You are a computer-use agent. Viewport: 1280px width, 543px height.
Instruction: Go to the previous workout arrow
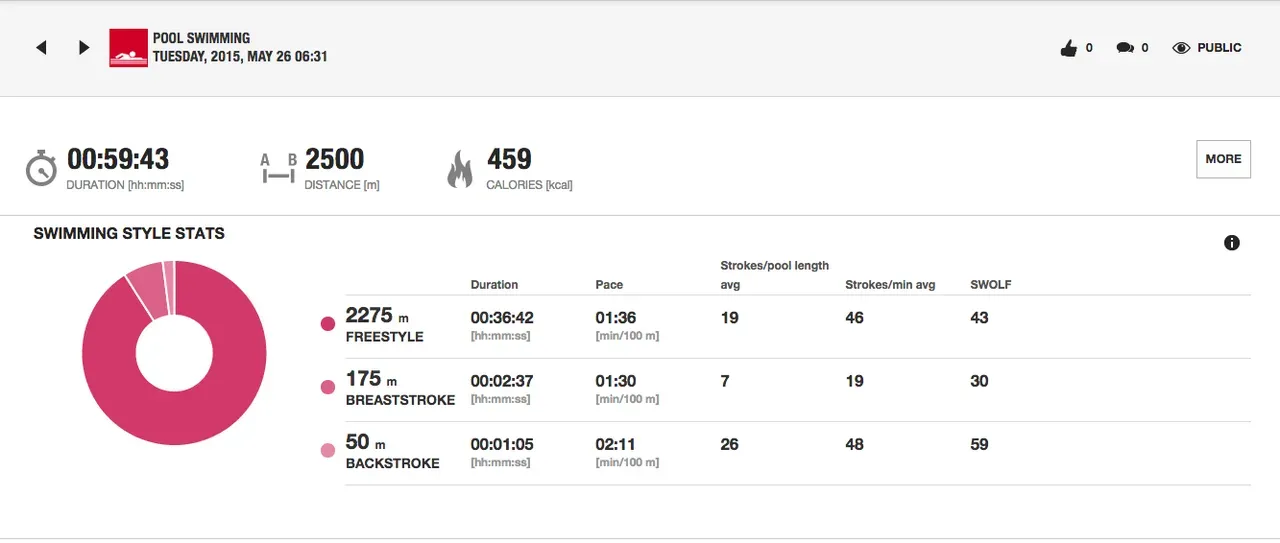click(x=41, y=48)
